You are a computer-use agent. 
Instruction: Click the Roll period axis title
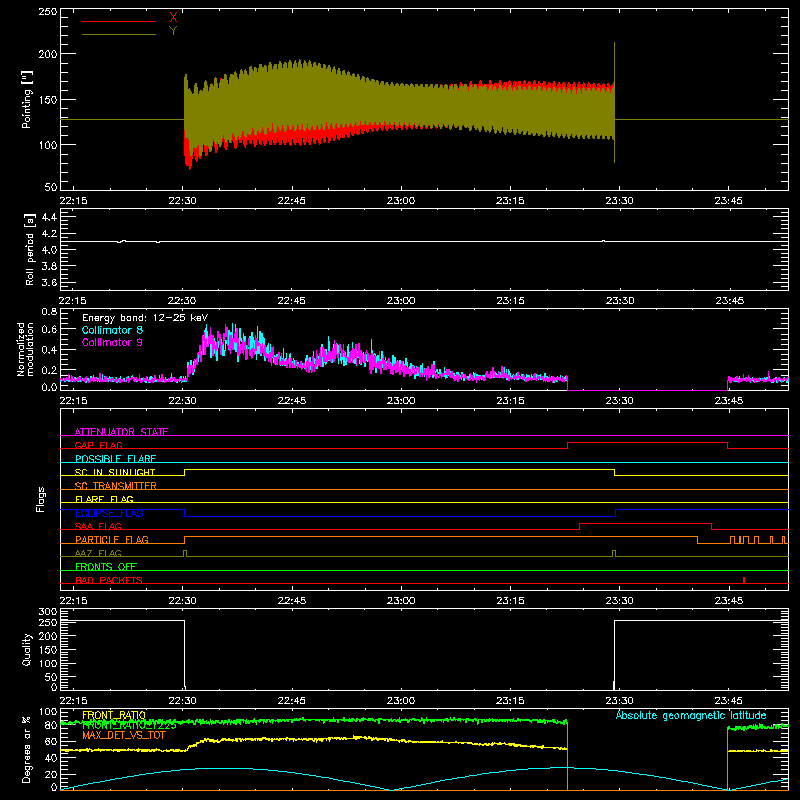pyautogui.click(x=29, y=249)
